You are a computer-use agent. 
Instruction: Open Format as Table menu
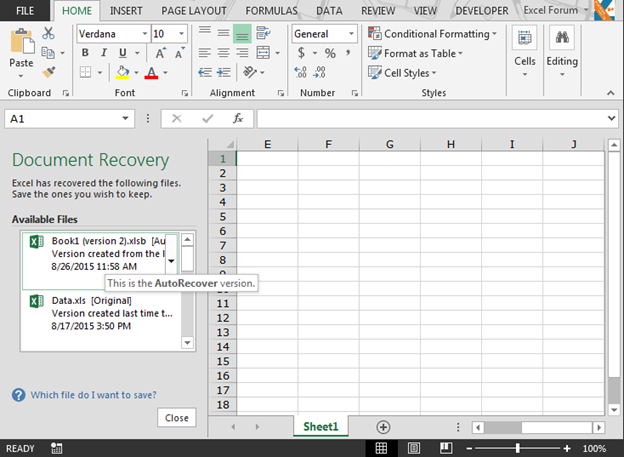coord(415,53)
